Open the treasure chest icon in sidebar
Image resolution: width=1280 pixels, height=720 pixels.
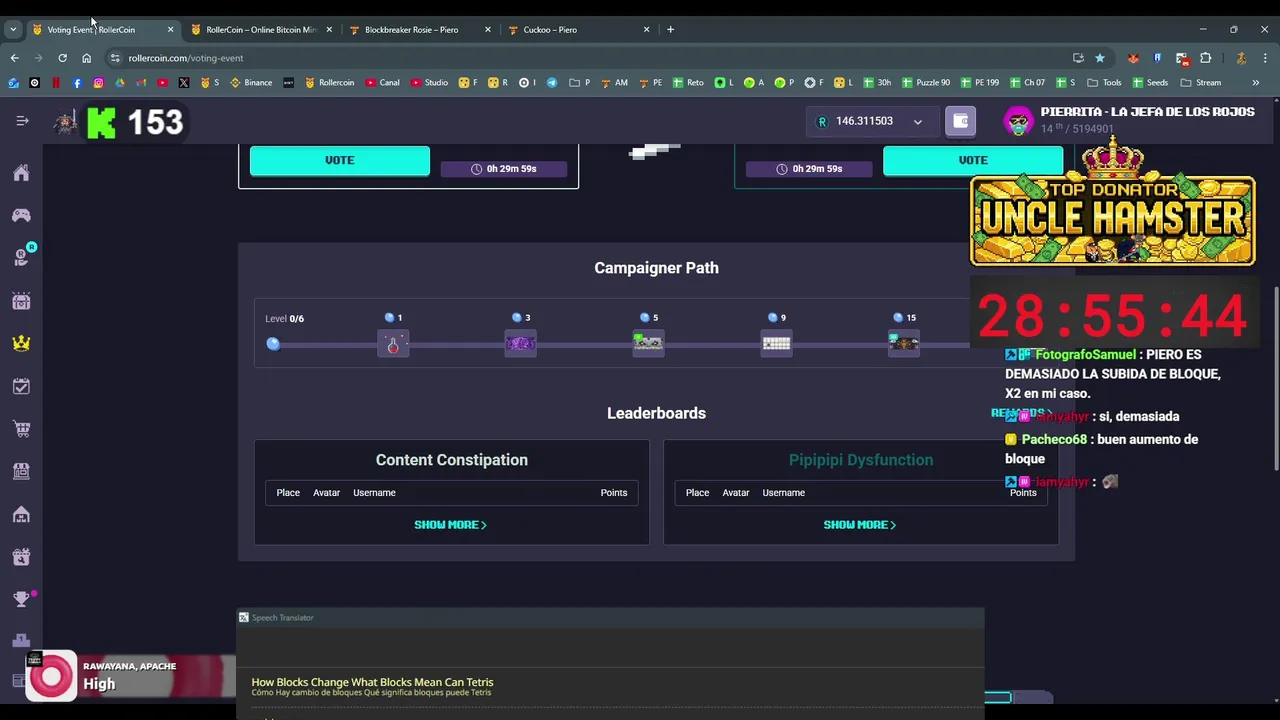click(21, 301)
